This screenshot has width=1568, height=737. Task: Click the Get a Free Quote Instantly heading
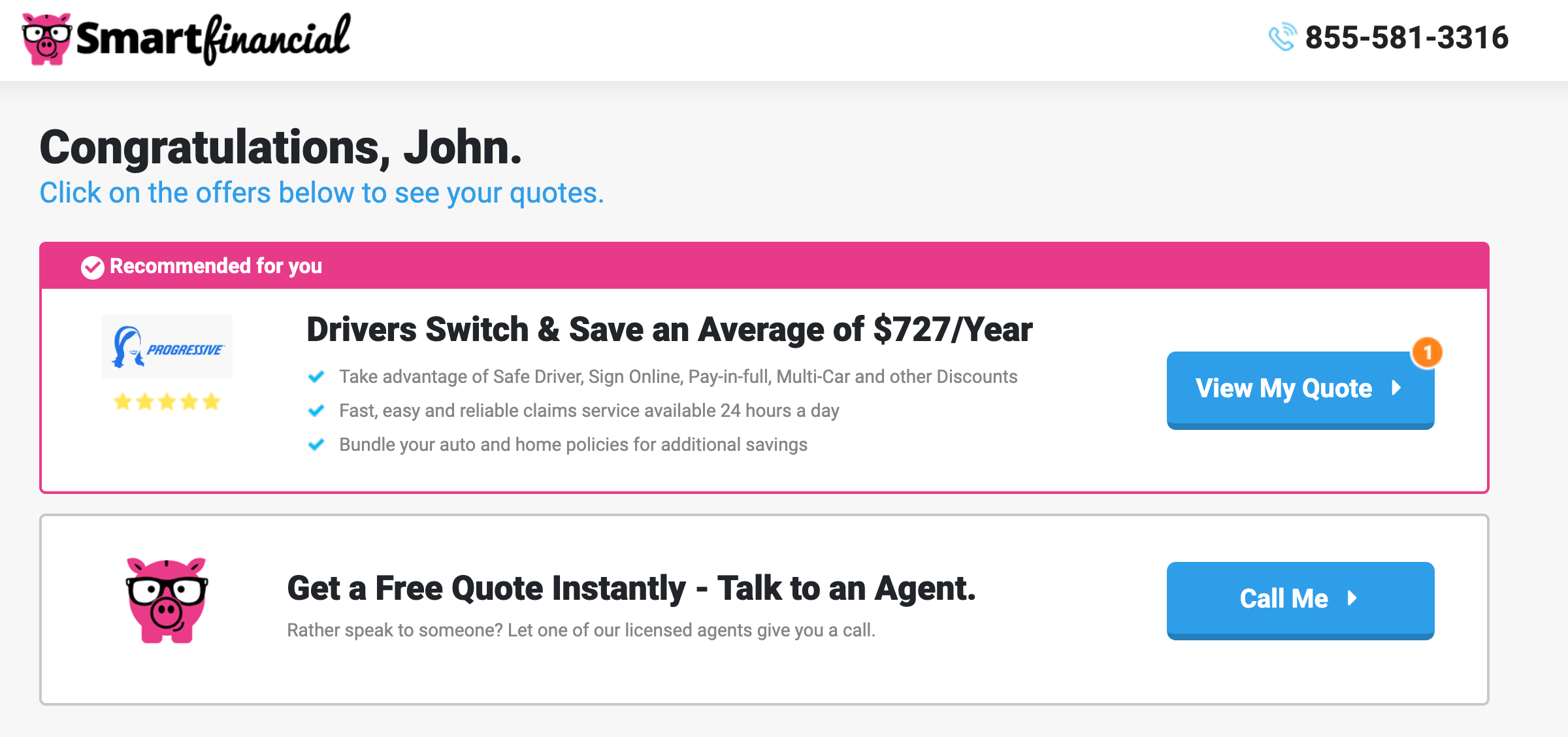click(631, 588)
